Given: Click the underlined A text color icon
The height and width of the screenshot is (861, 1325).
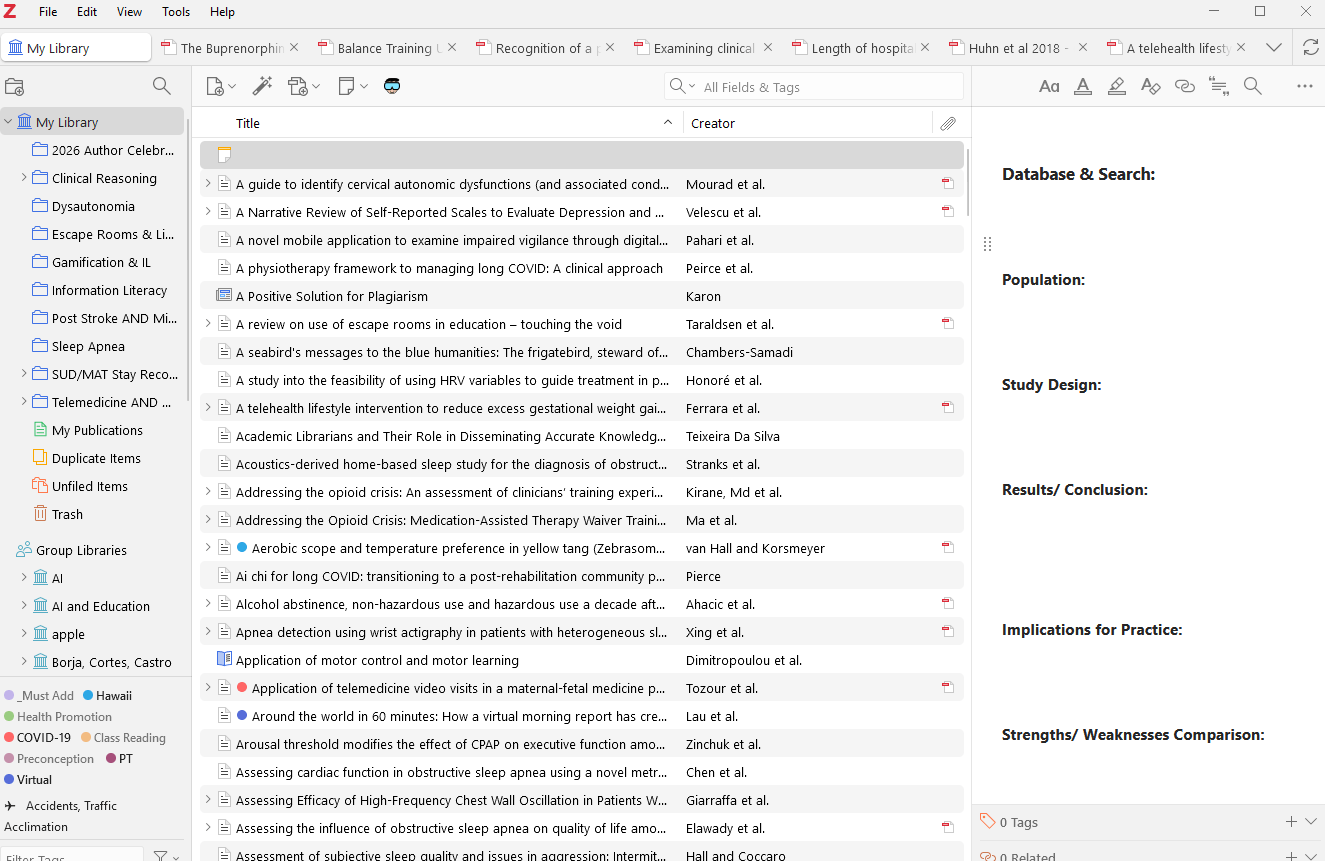Looking at the screenshot, I should click(1083, 86).
